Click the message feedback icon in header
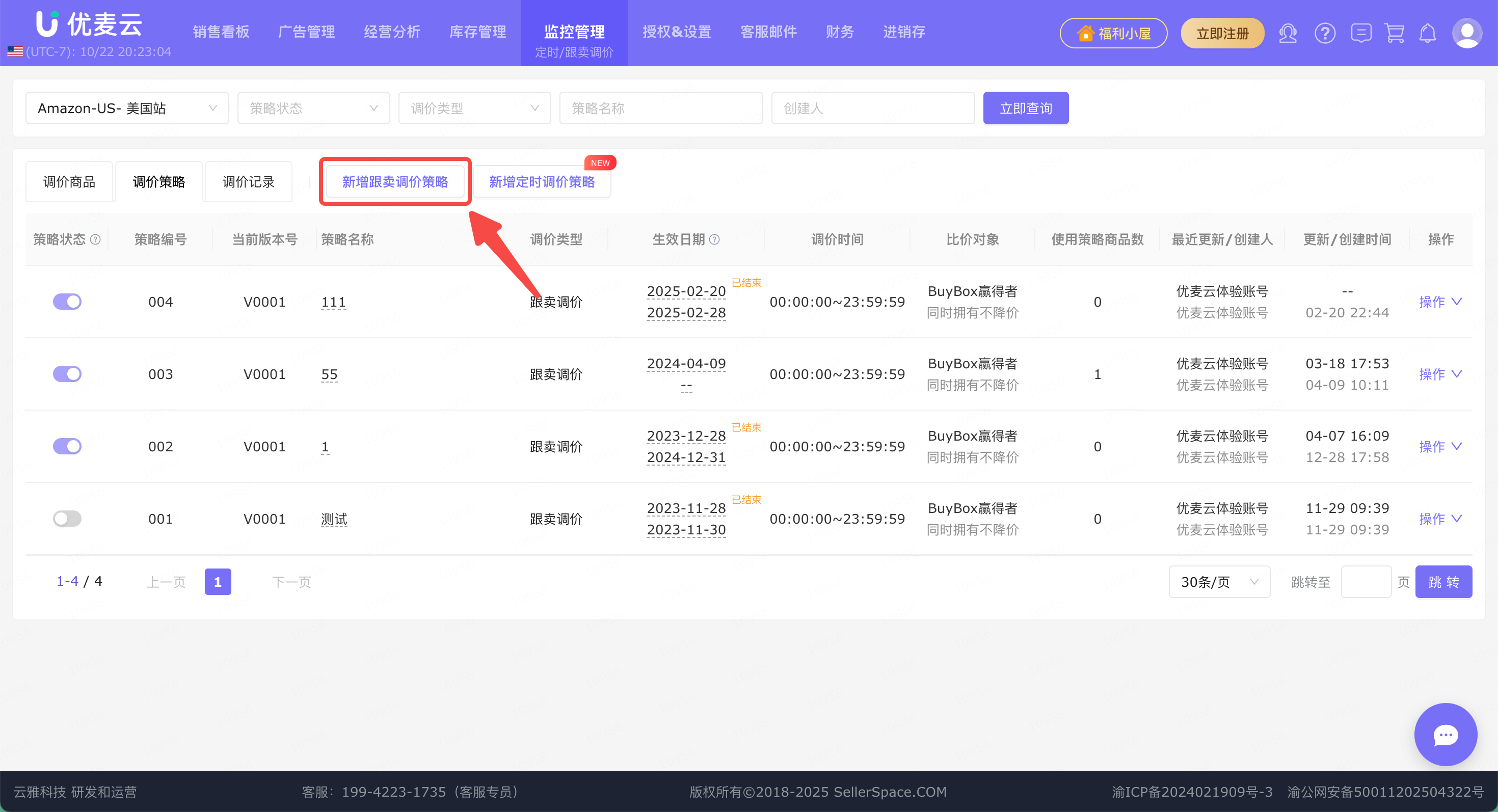Image resolution: width=1498 pixels, height=812 pixels. tap(1361, 33)
